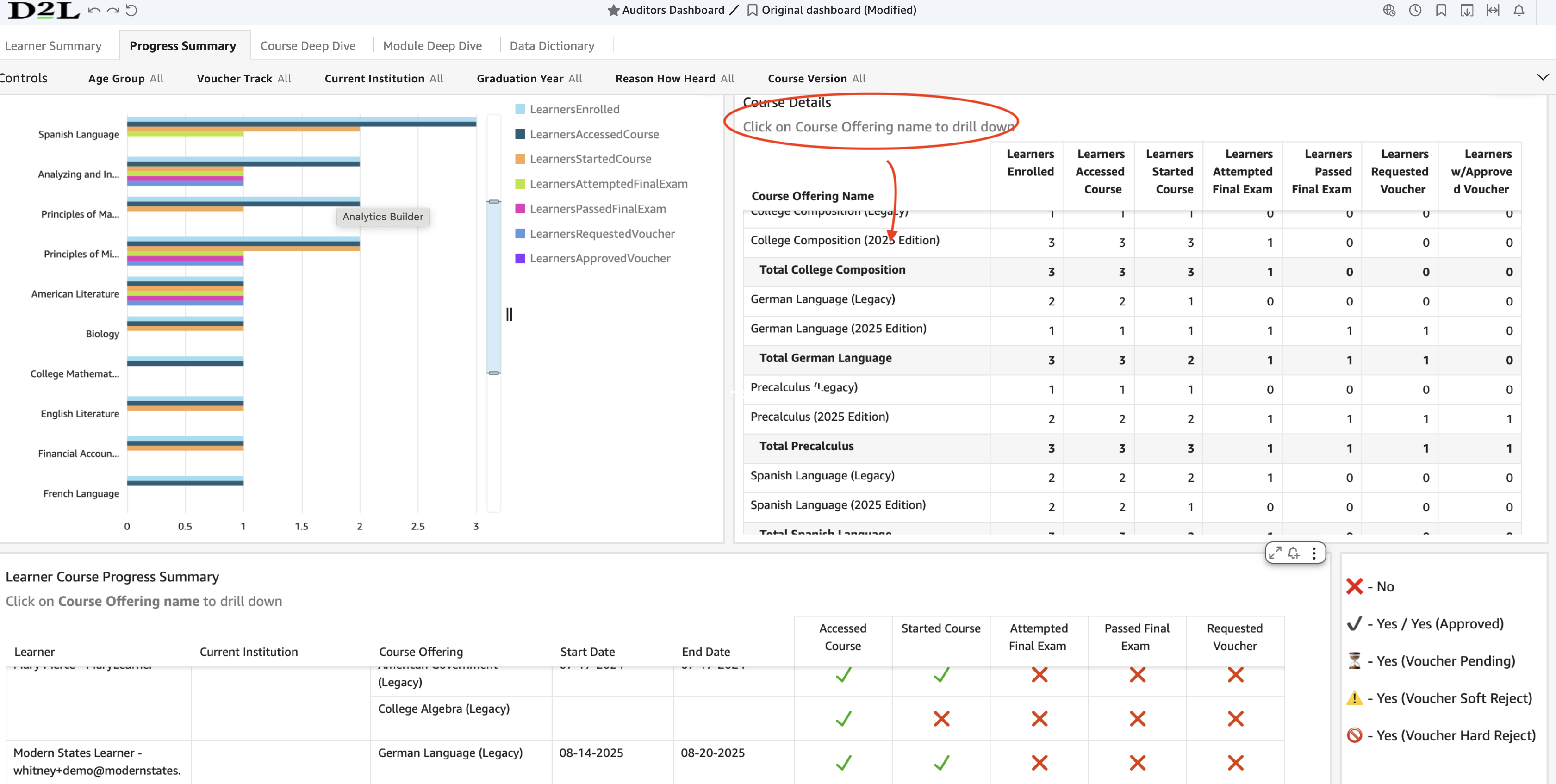Redo the last dashboard change
This screenshot has width=1556, height=784.
tap(113, 10)
